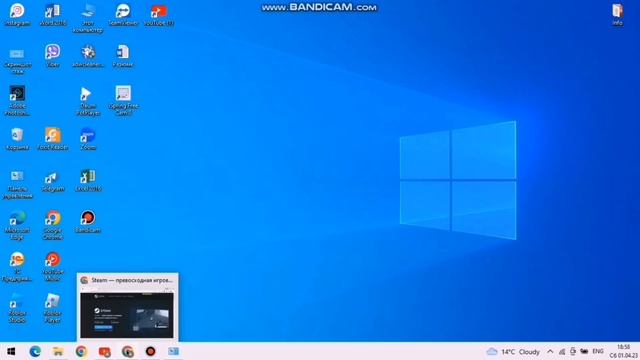Select the 1С Предприятие desktop shortcut
640x360 pixels.
17,267
